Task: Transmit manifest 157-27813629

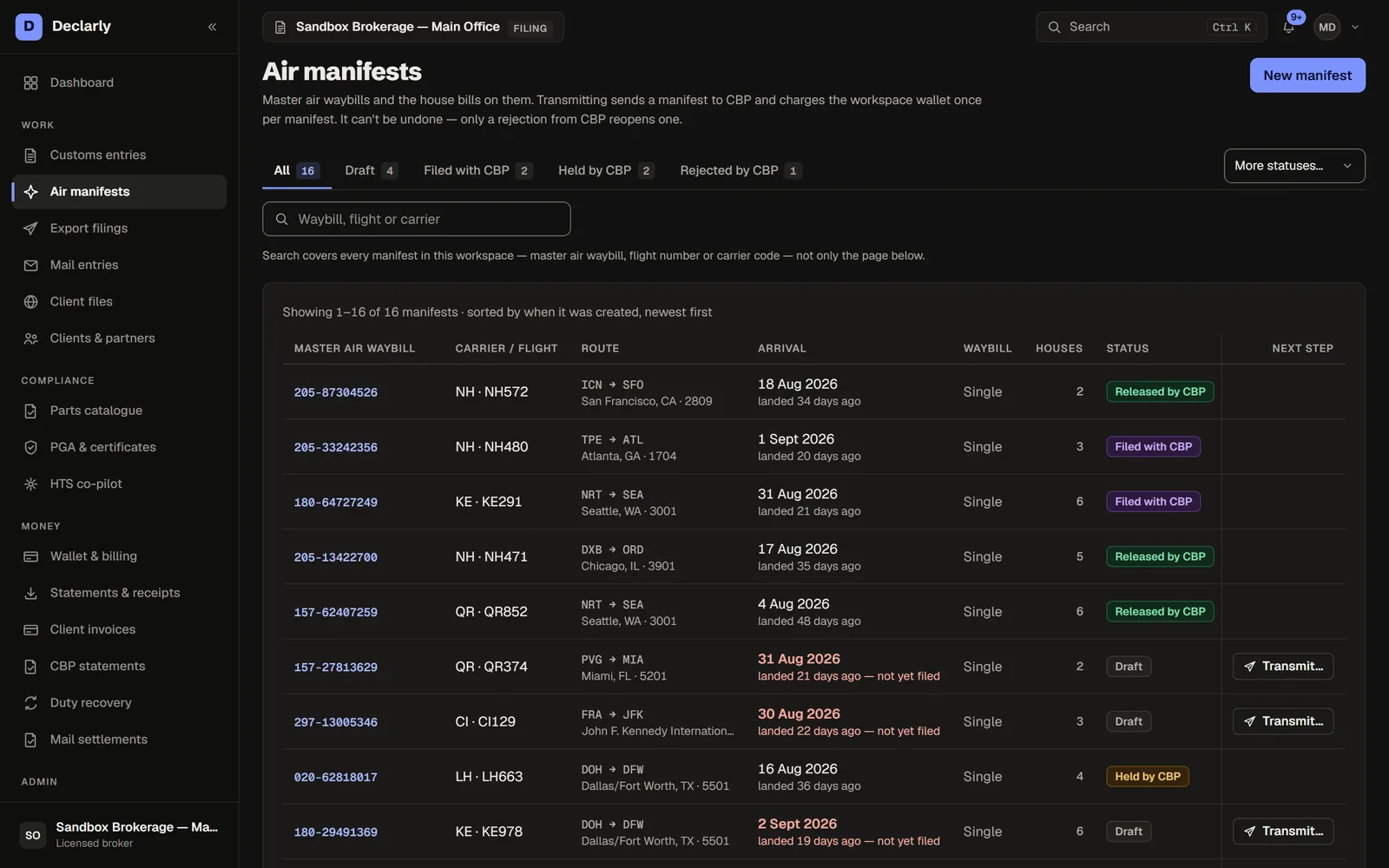Action: click(x=1283, y=667)
